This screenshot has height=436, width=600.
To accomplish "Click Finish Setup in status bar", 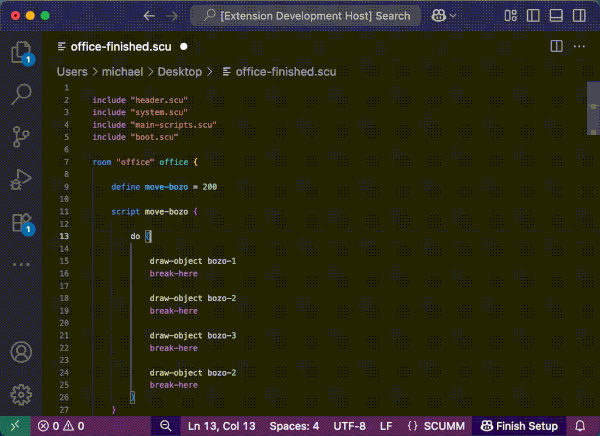I will click(519, 426).
